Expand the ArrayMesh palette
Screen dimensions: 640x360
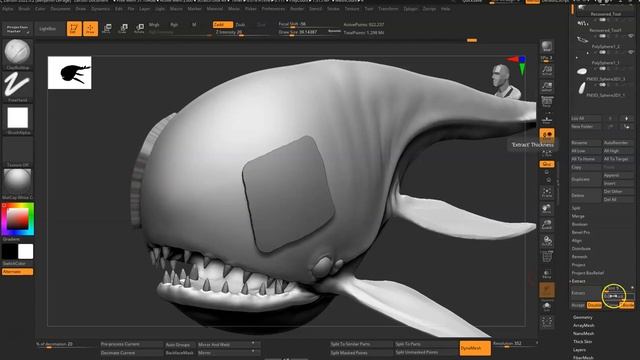click(584, 325)
